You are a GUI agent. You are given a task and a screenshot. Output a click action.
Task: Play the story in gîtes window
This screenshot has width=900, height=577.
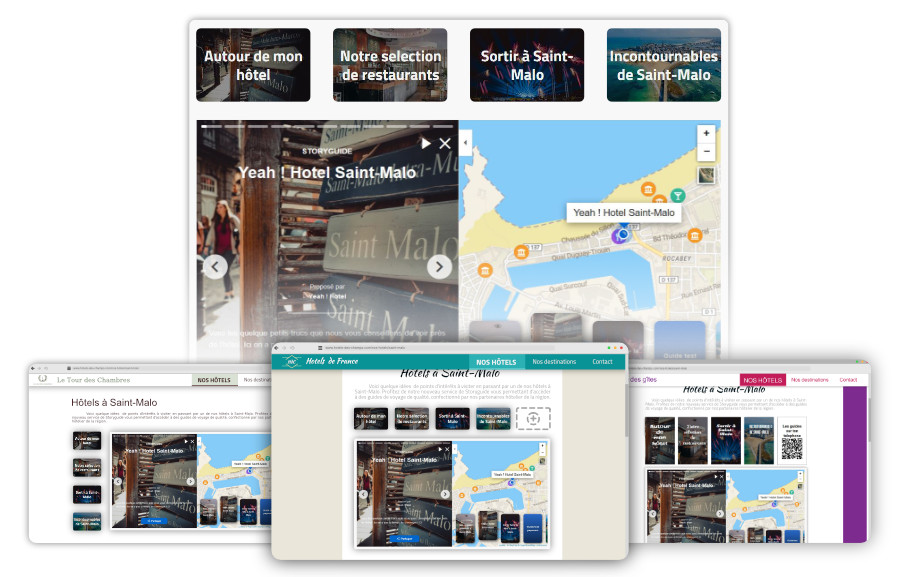715,477
